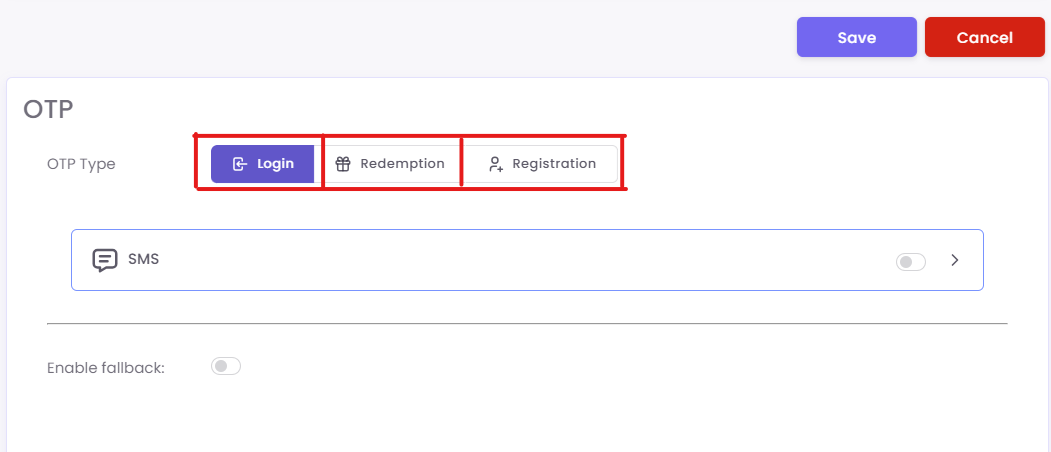Enable the SMS toggle switch
Viewport: 1051px width, 452px height.
click(x=911, y=262)
